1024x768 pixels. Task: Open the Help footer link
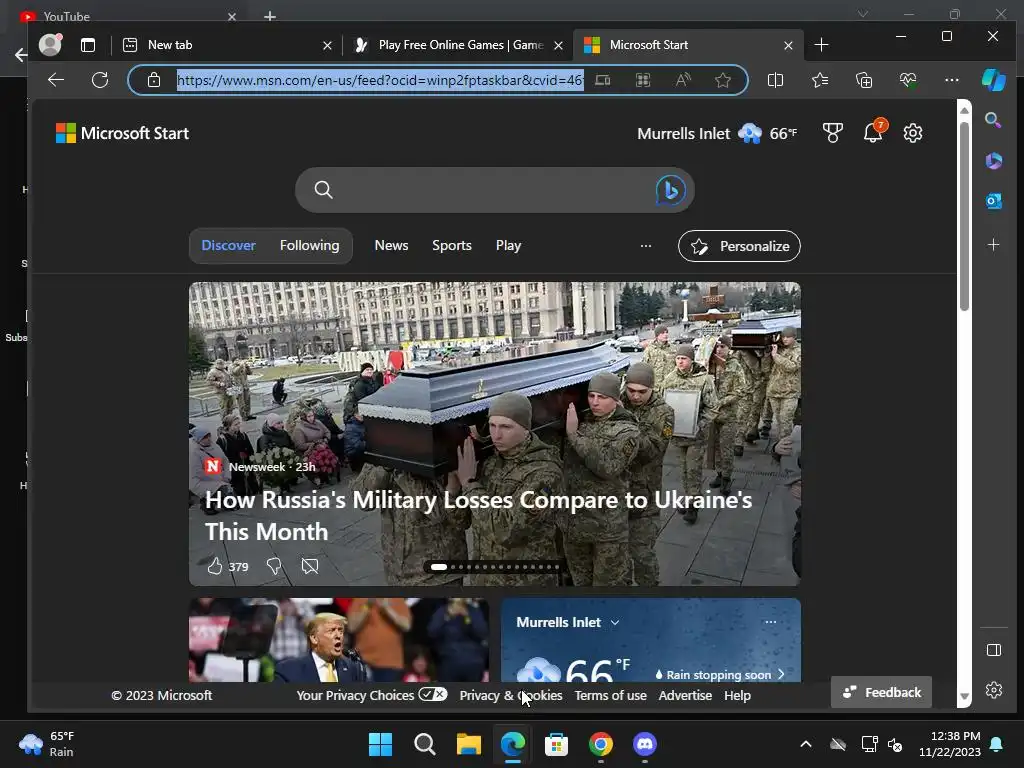[x=737, y=696]
